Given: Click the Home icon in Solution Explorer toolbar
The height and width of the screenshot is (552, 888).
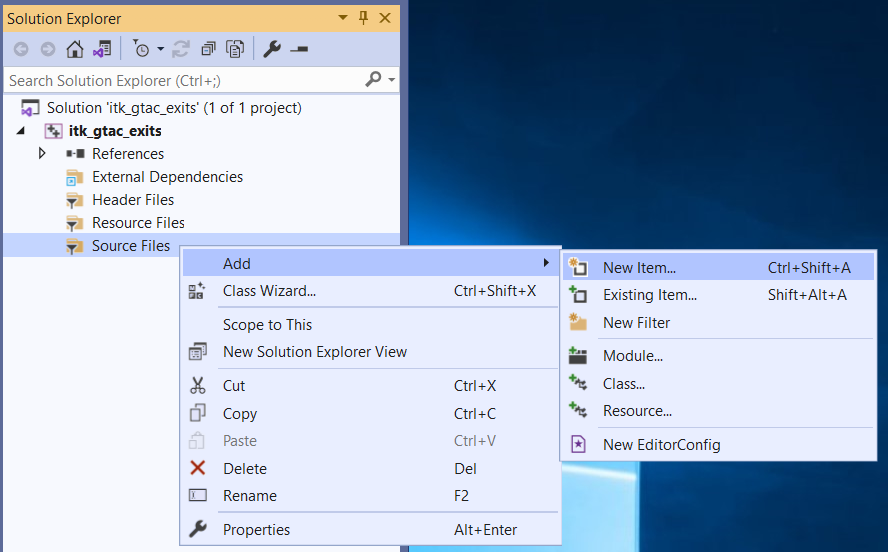Looking at the screenshot, I should 75,49.
